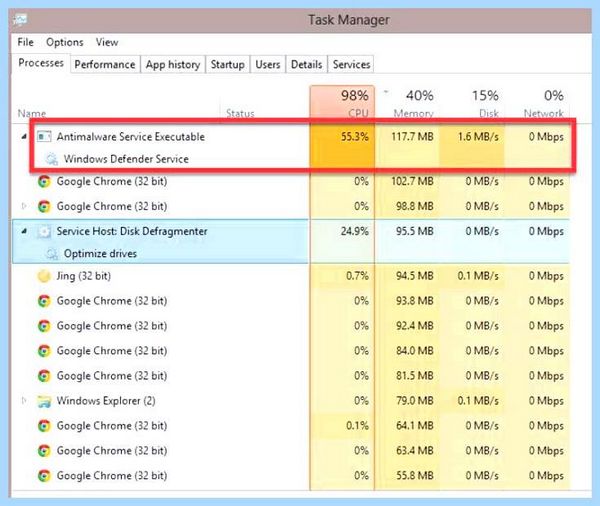Screen dimensions: 600x506
Task: Open the Users tab
Action: [267, 64]
